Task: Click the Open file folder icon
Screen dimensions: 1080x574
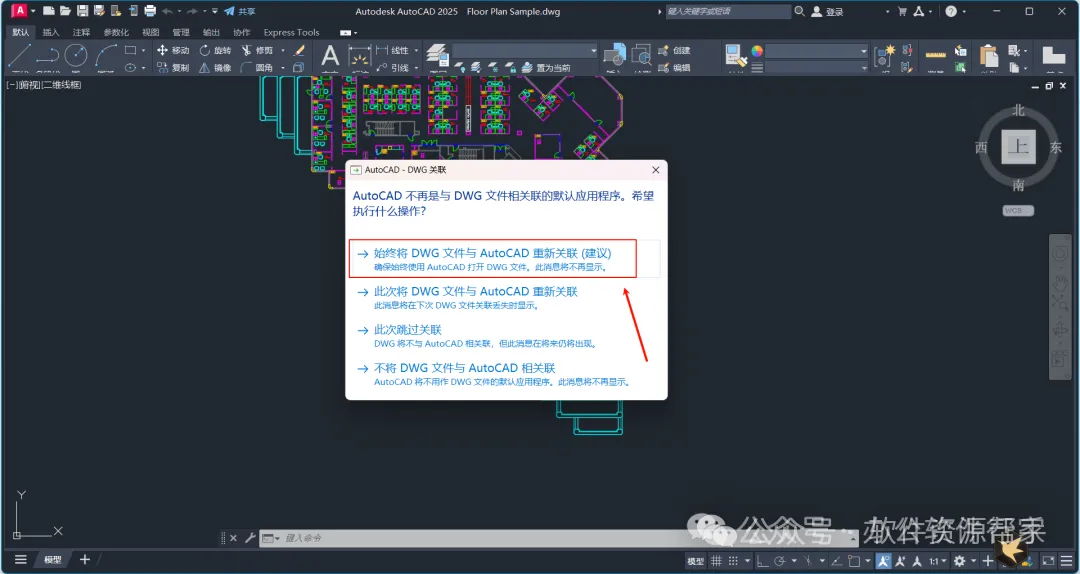Action: click(x=65, y=11)
